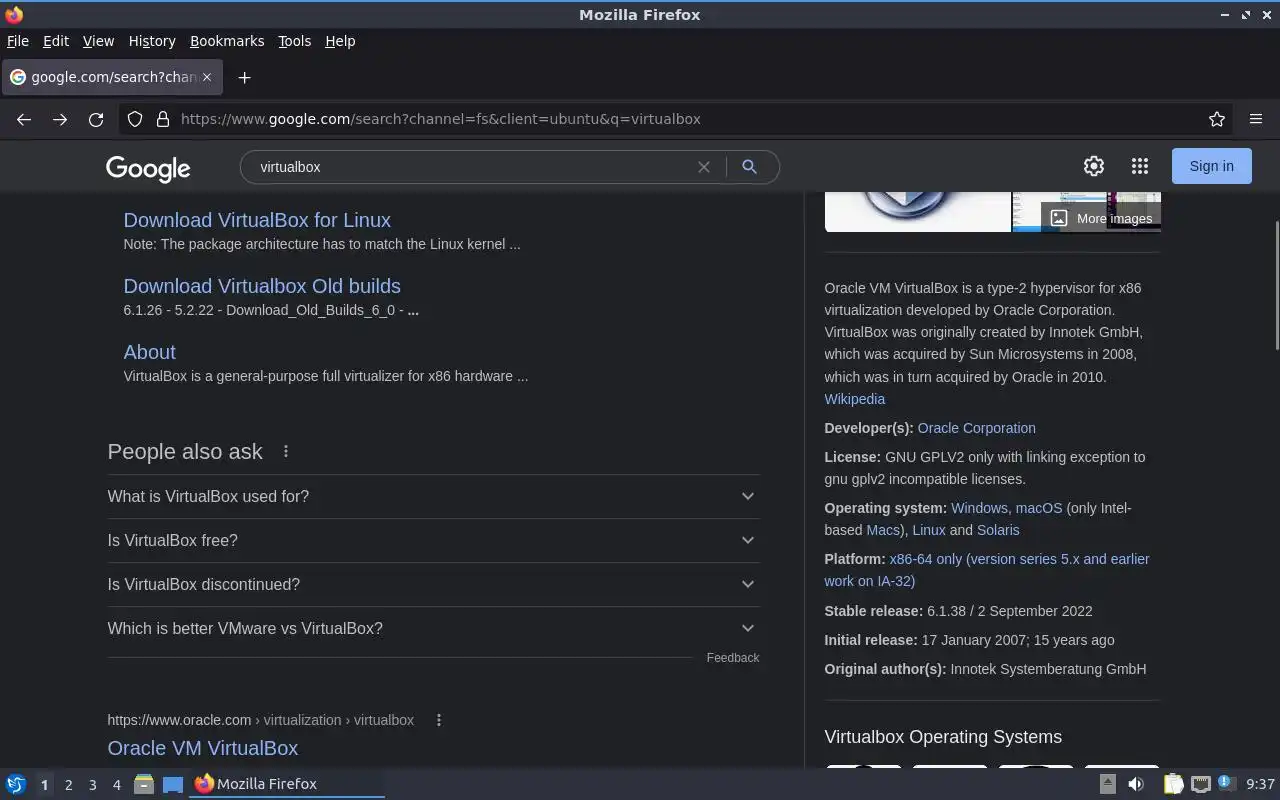The image size is (1280, 800).
Task: Expand "What is VirtualBox used for?"
Action: 433,496
